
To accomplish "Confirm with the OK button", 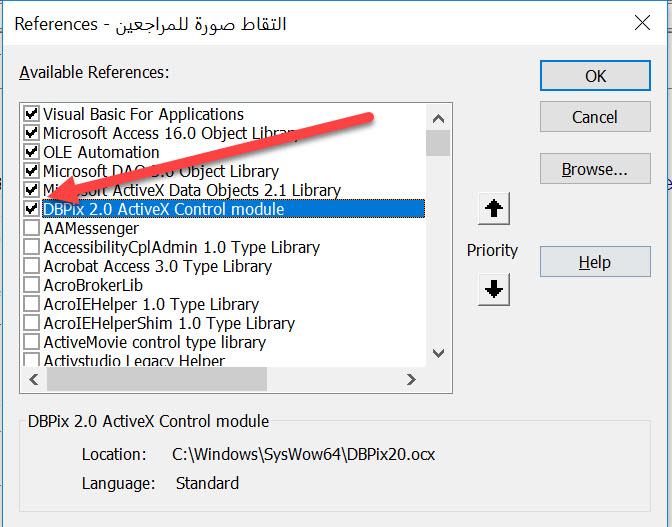I will coord(595,76).
